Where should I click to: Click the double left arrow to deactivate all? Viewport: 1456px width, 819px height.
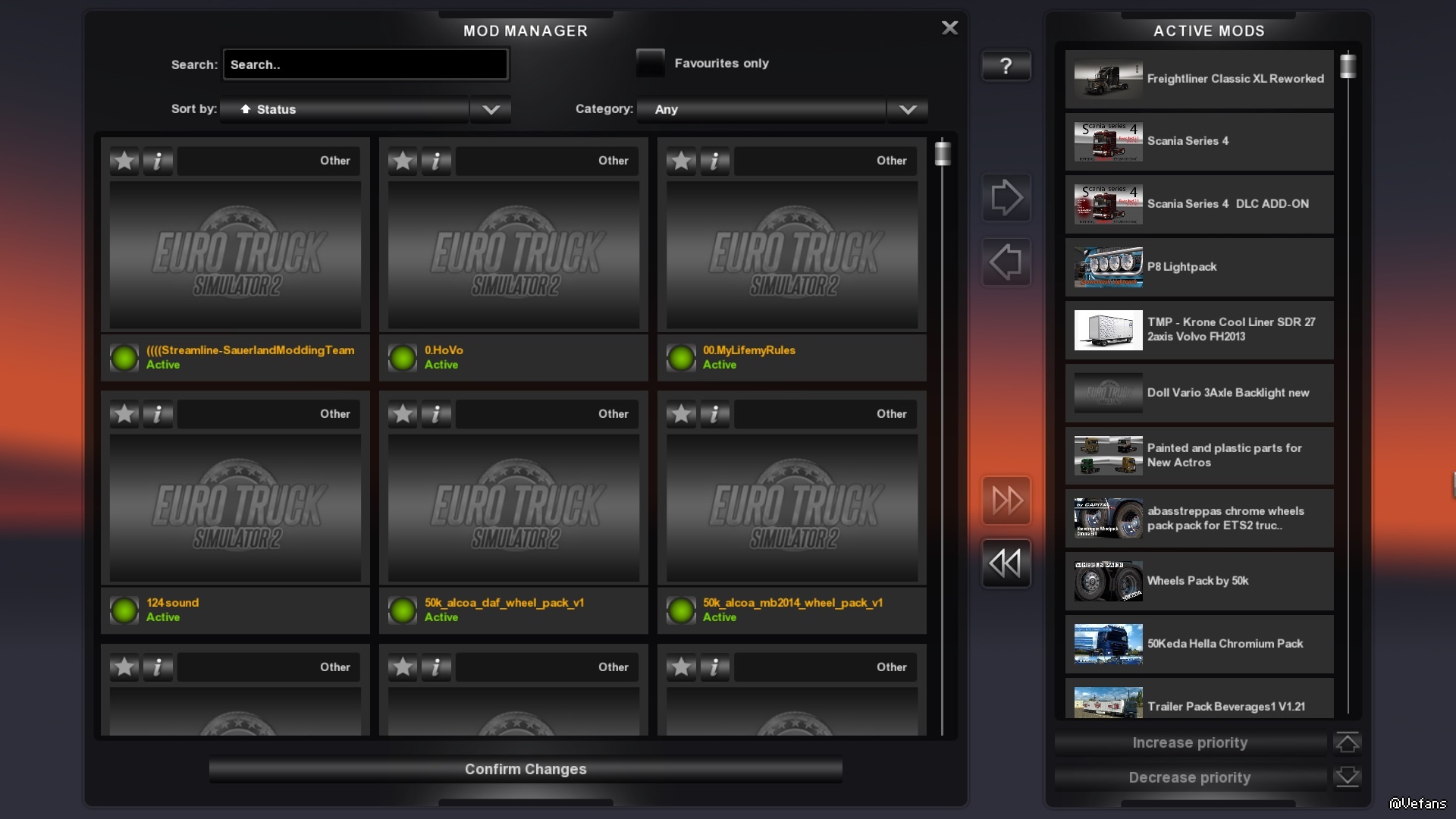point(1006,563)
